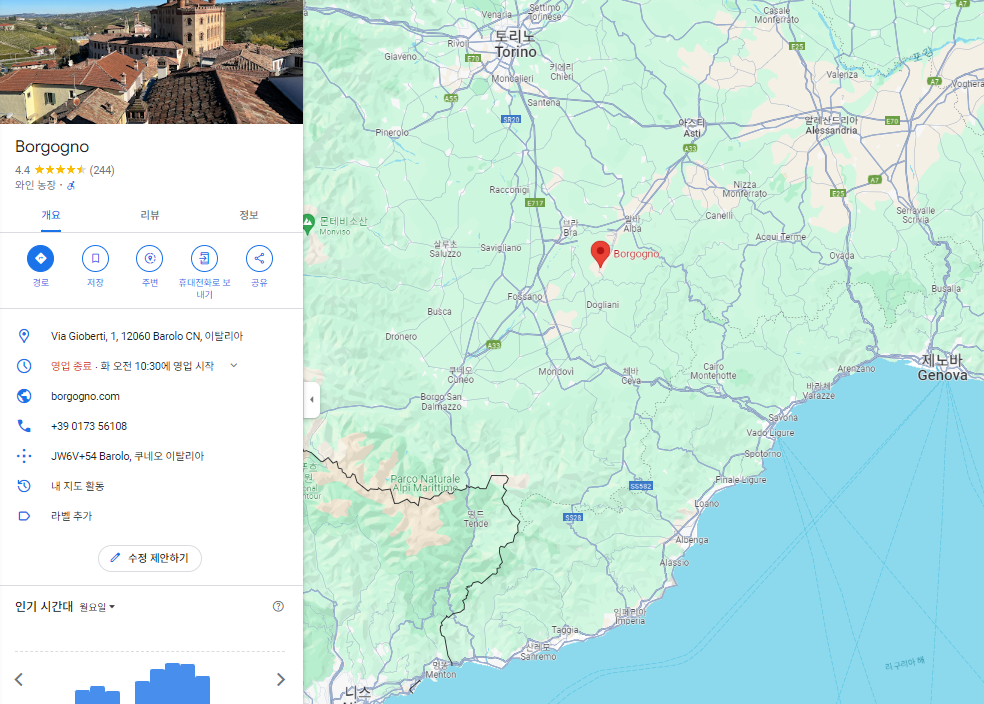
Task: Click the Acqui Terme label on map
Action: (x=781, y=237)
